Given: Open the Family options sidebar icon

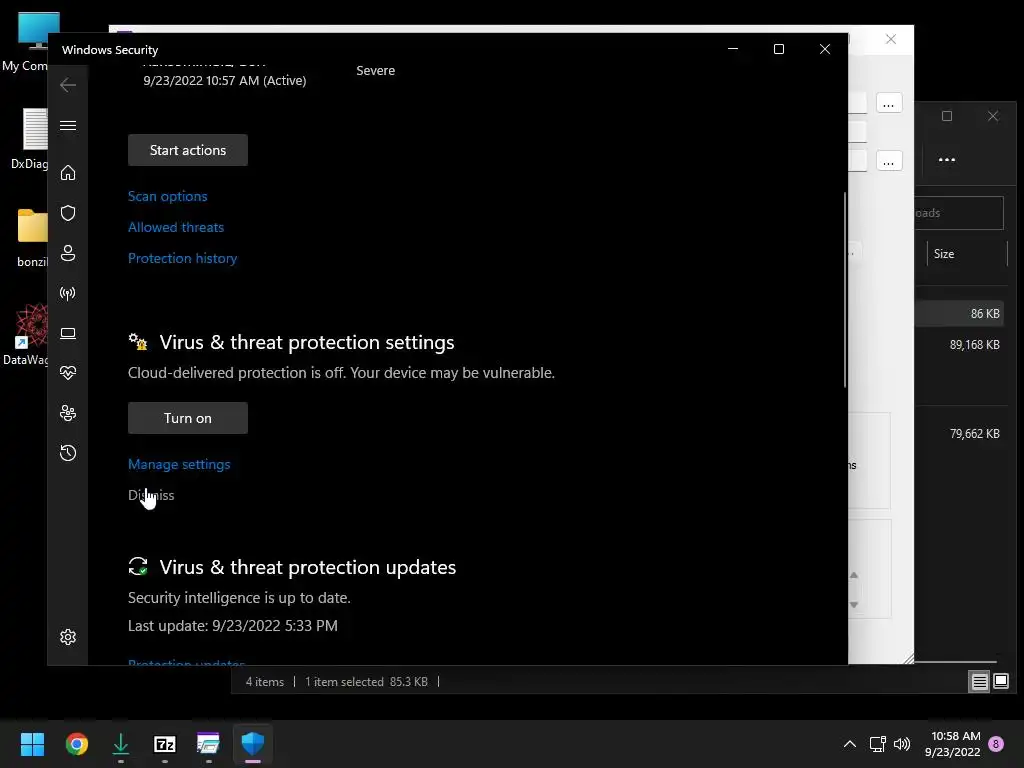Looking at the screenshot, I should (x=68, y=413).
